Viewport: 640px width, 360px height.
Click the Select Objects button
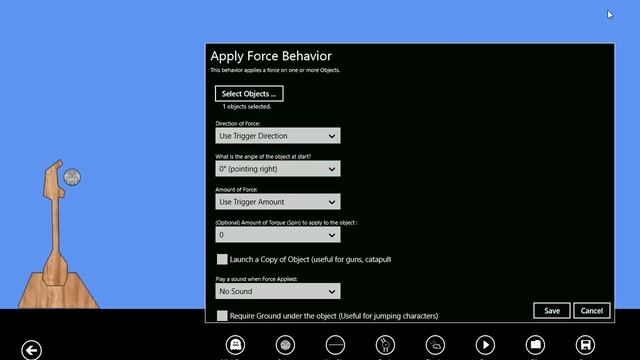click(x=249, y=93)
